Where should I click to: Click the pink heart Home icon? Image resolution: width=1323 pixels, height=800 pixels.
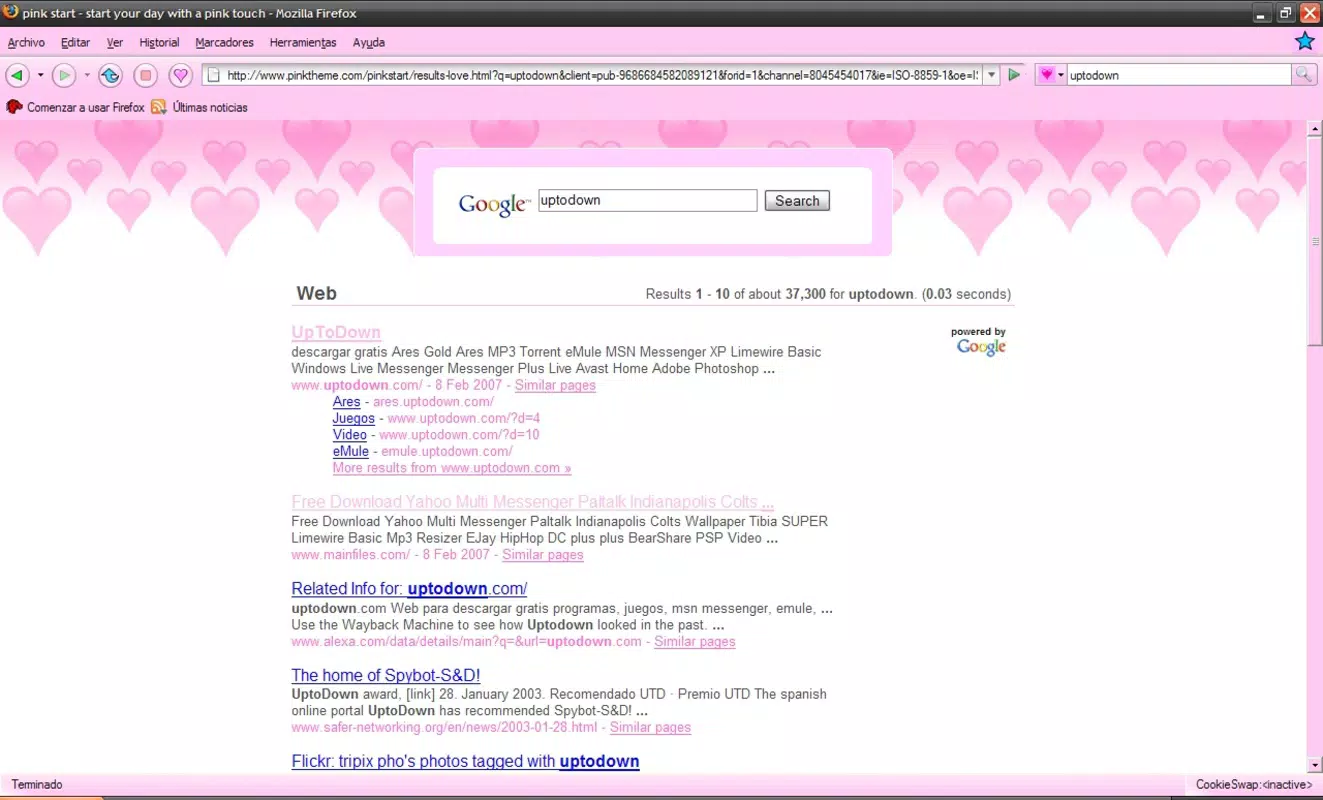pyautogui.click(x=180, y=75)
